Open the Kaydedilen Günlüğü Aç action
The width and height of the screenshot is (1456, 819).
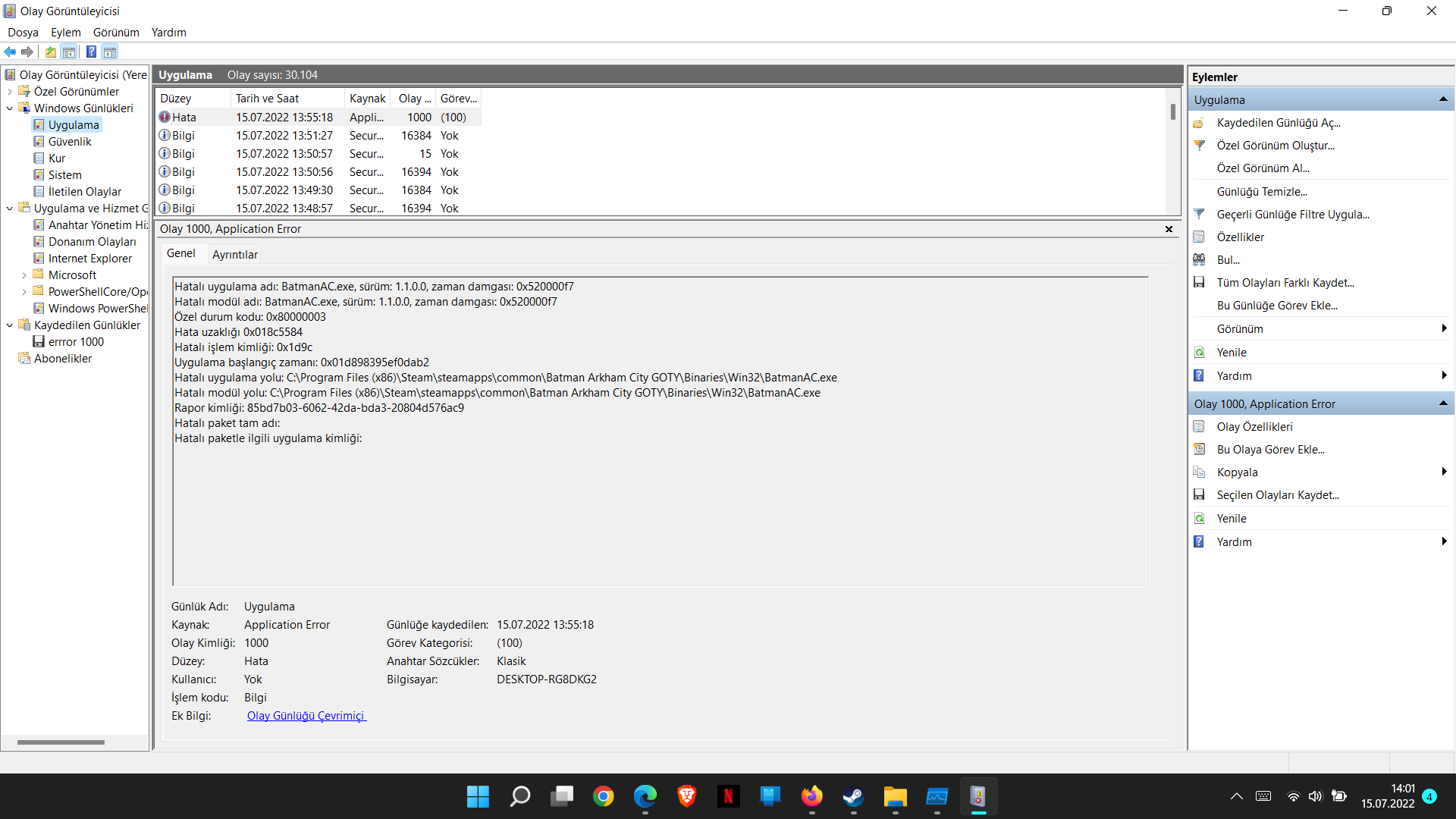tap(1278, 123)
